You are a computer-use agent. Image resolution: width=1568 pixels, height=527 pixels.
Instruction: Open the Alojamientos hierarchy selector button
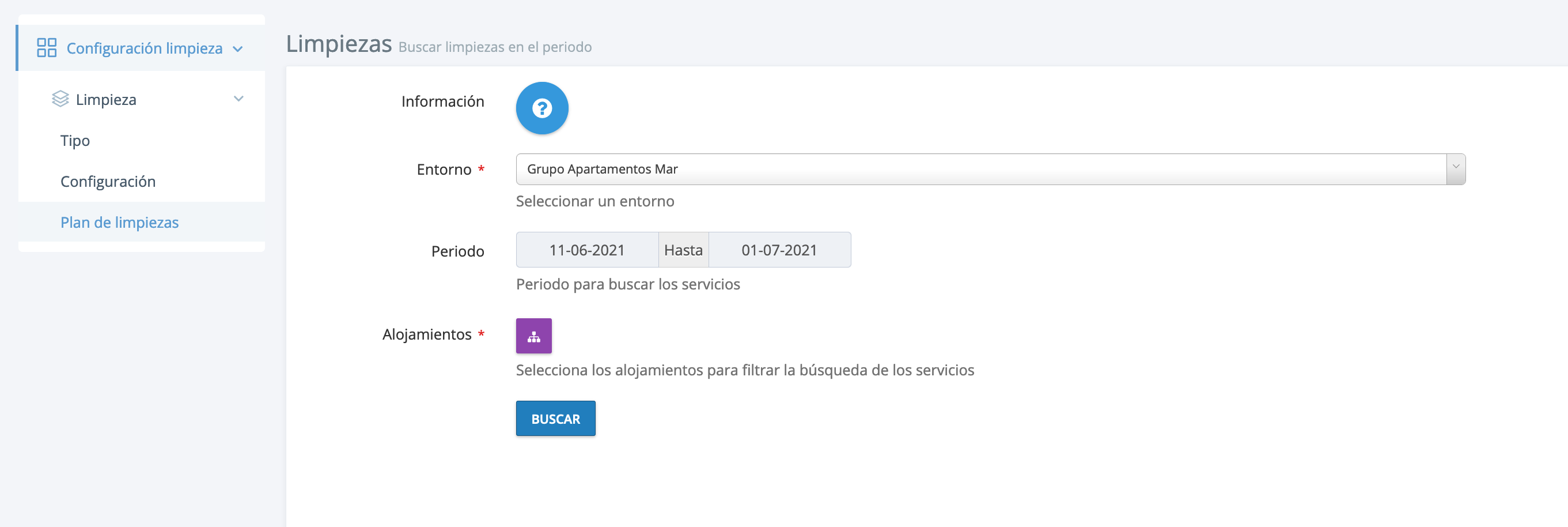(x=533, y=336)
